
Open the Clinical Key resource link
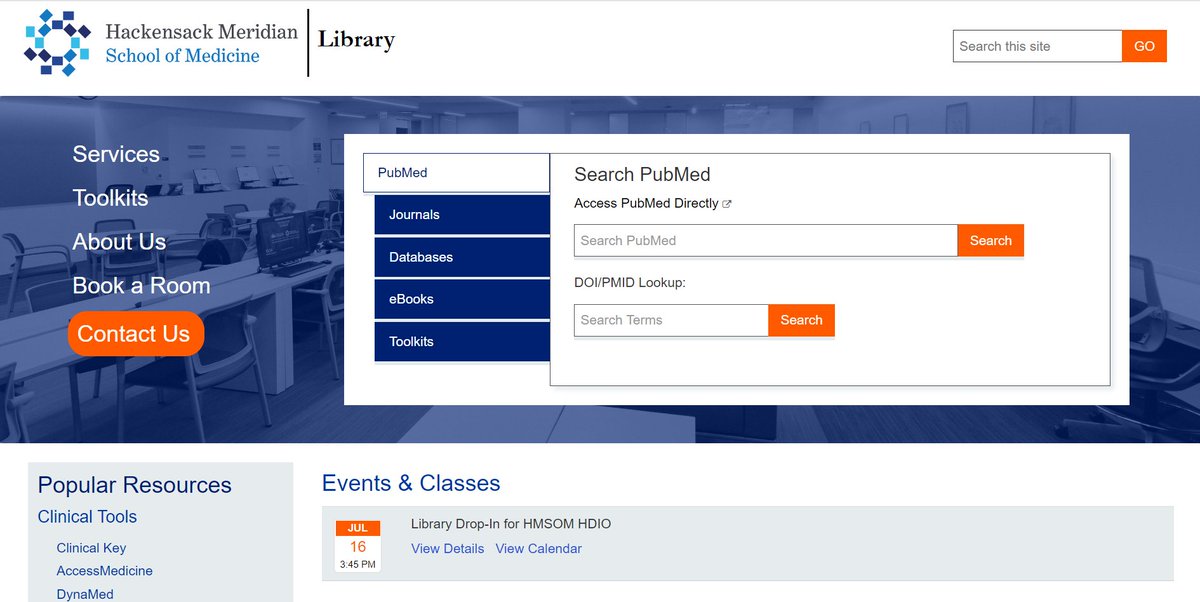pyautogui.click(x=91, y=548)
